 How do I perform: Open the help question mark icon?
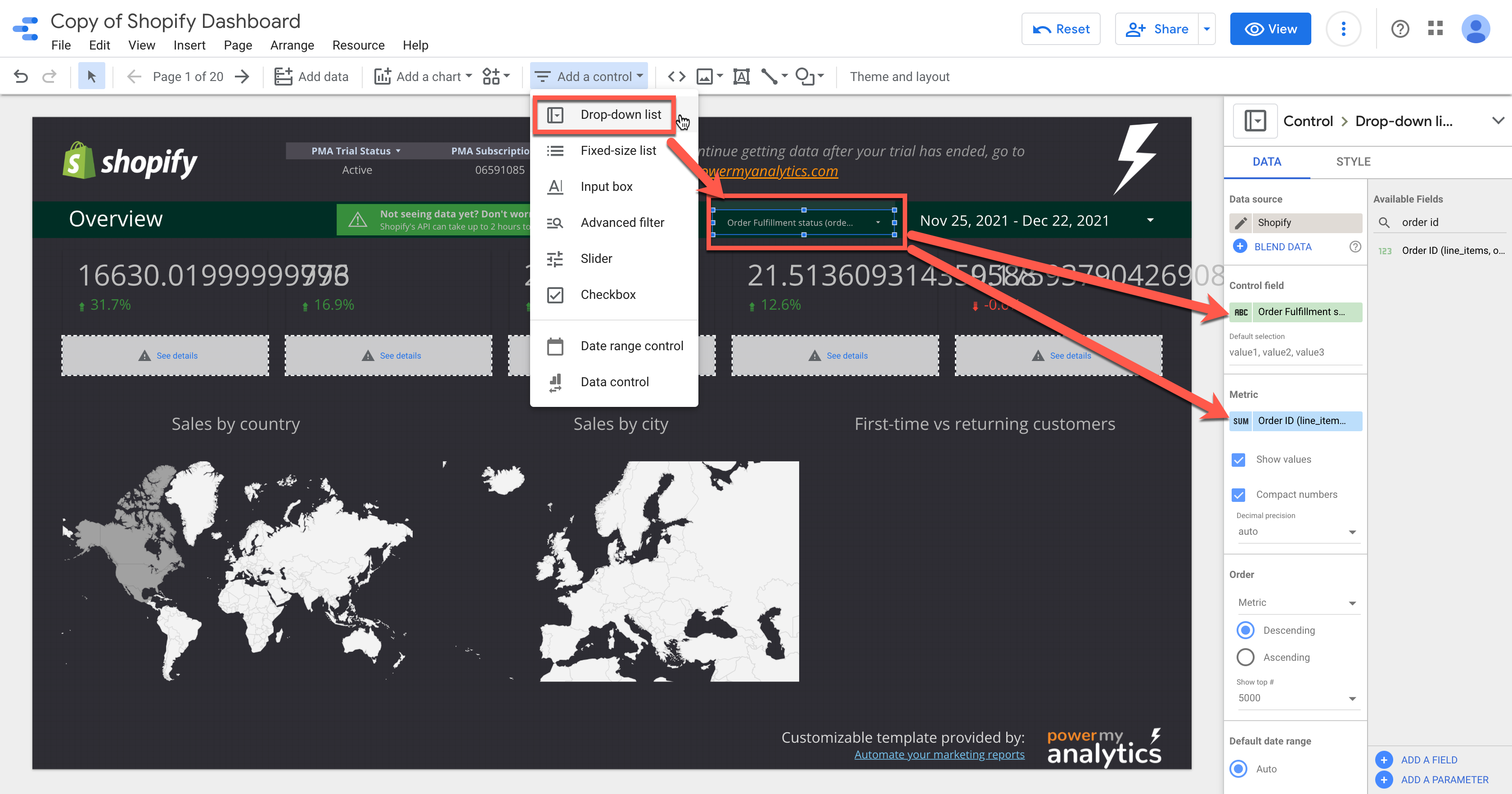coord(1400,28)
